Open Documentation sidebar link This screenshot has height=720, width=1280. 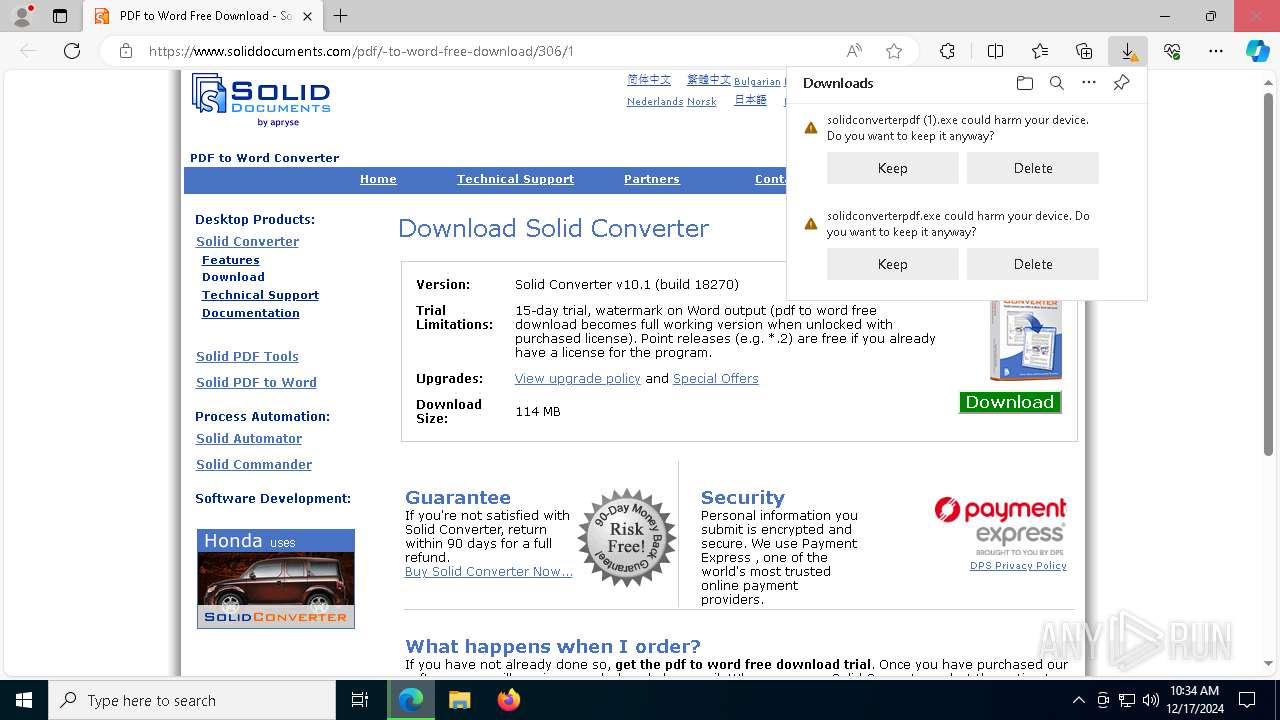pos(250,313)
